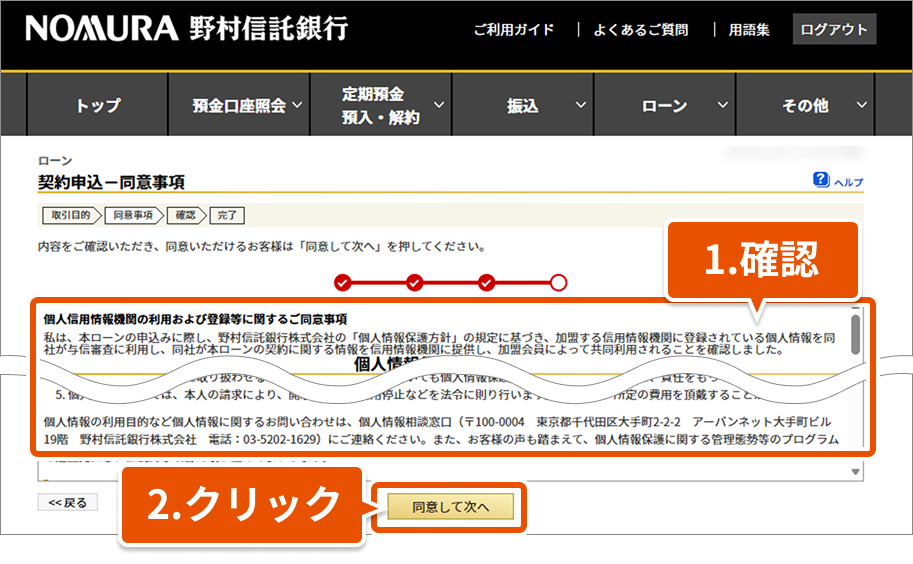Click the <<戻る back button
This screenshot has width=913, height=564.
68,502
